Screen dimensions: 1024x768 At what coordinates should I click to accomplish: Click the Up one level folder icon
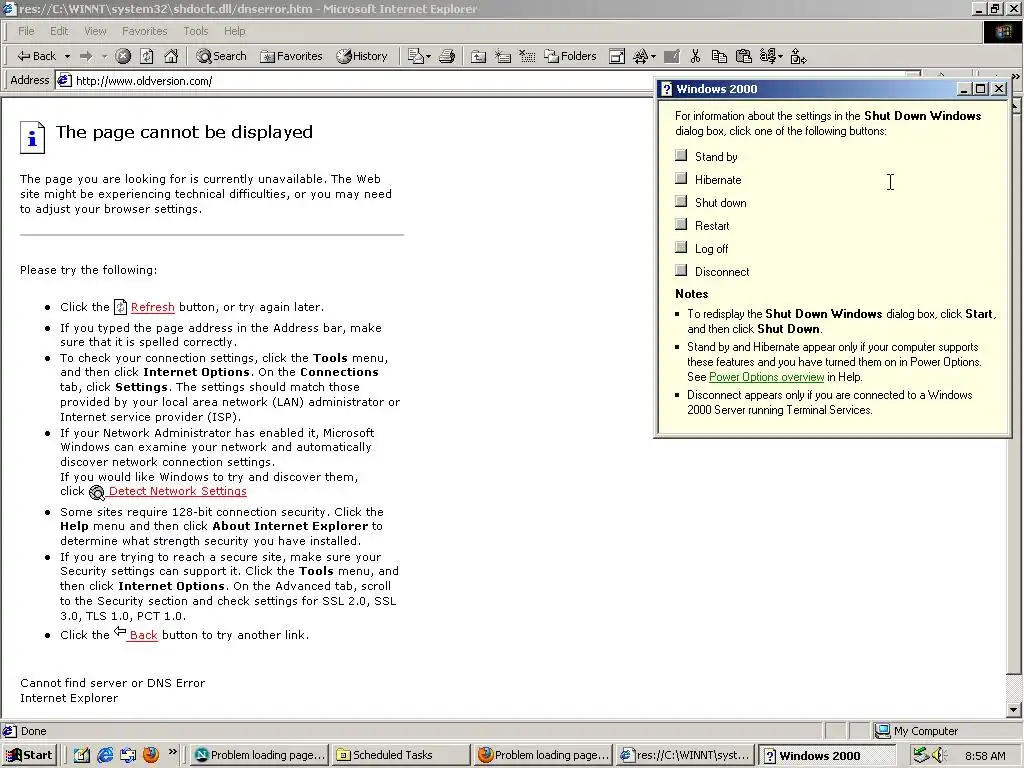[478, 56]
